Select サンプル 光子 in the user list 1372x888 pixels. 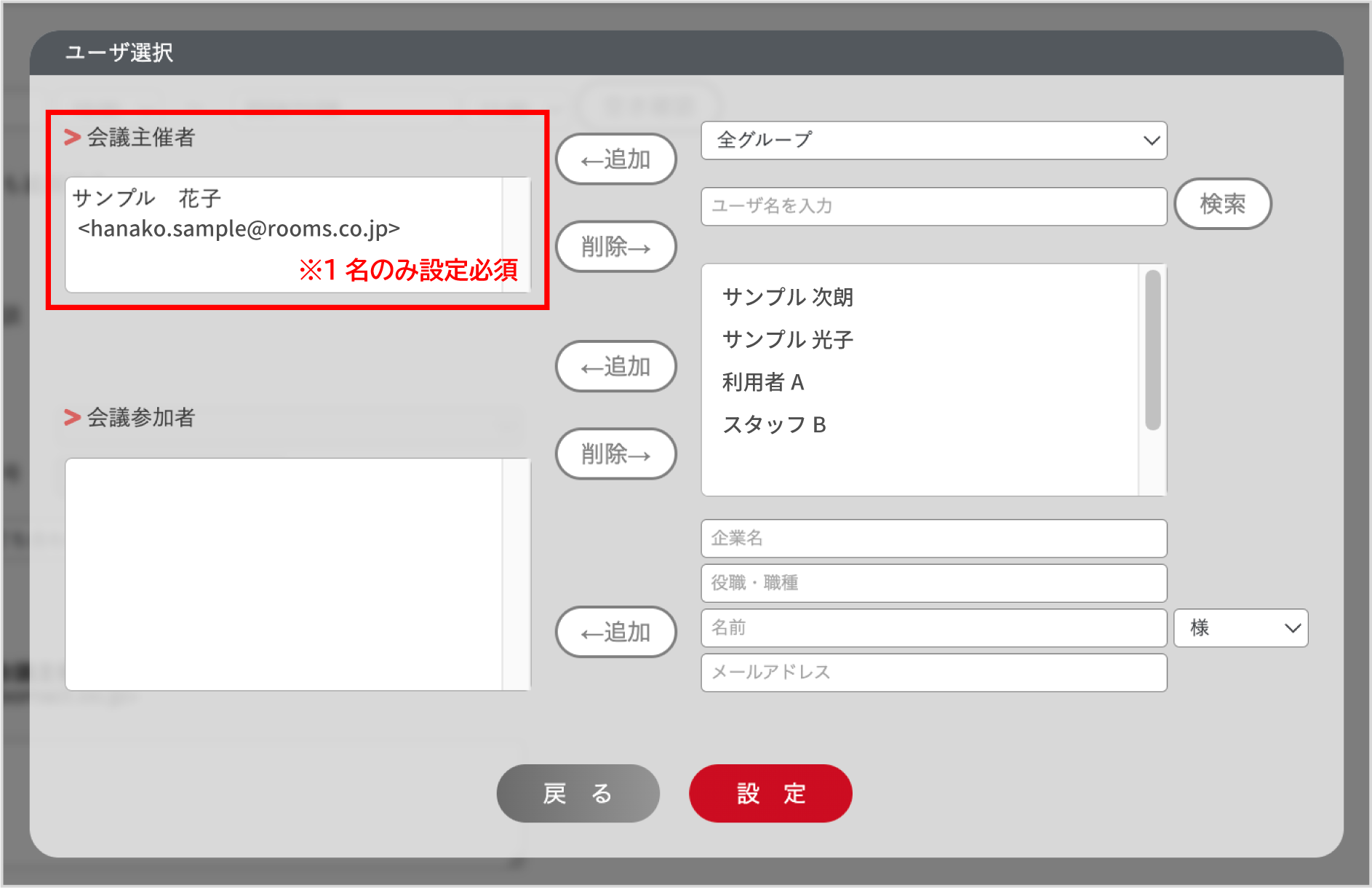click(788, 339)
